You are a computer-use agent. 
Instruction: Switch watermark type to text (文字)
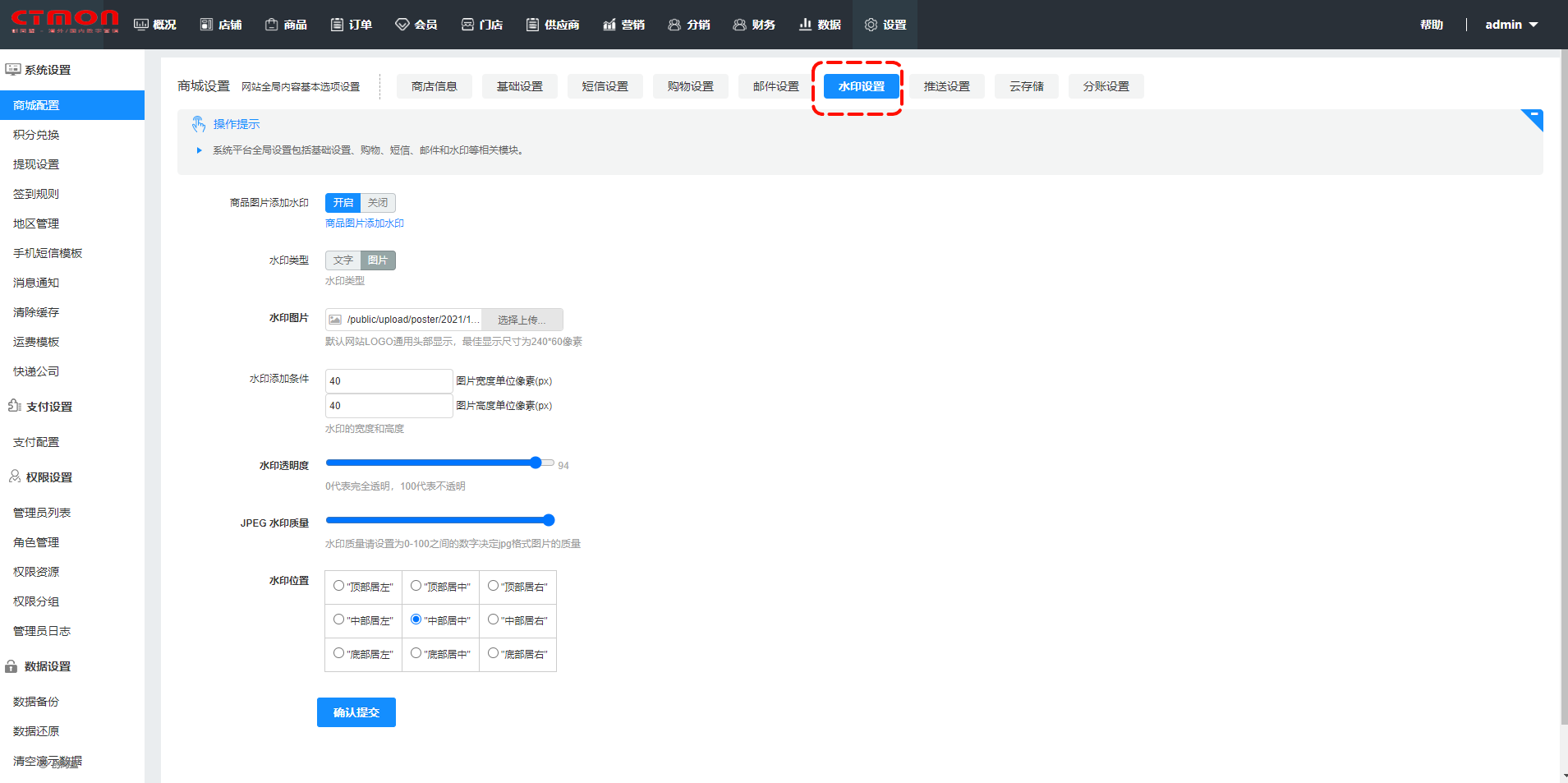tap(343, 260)
